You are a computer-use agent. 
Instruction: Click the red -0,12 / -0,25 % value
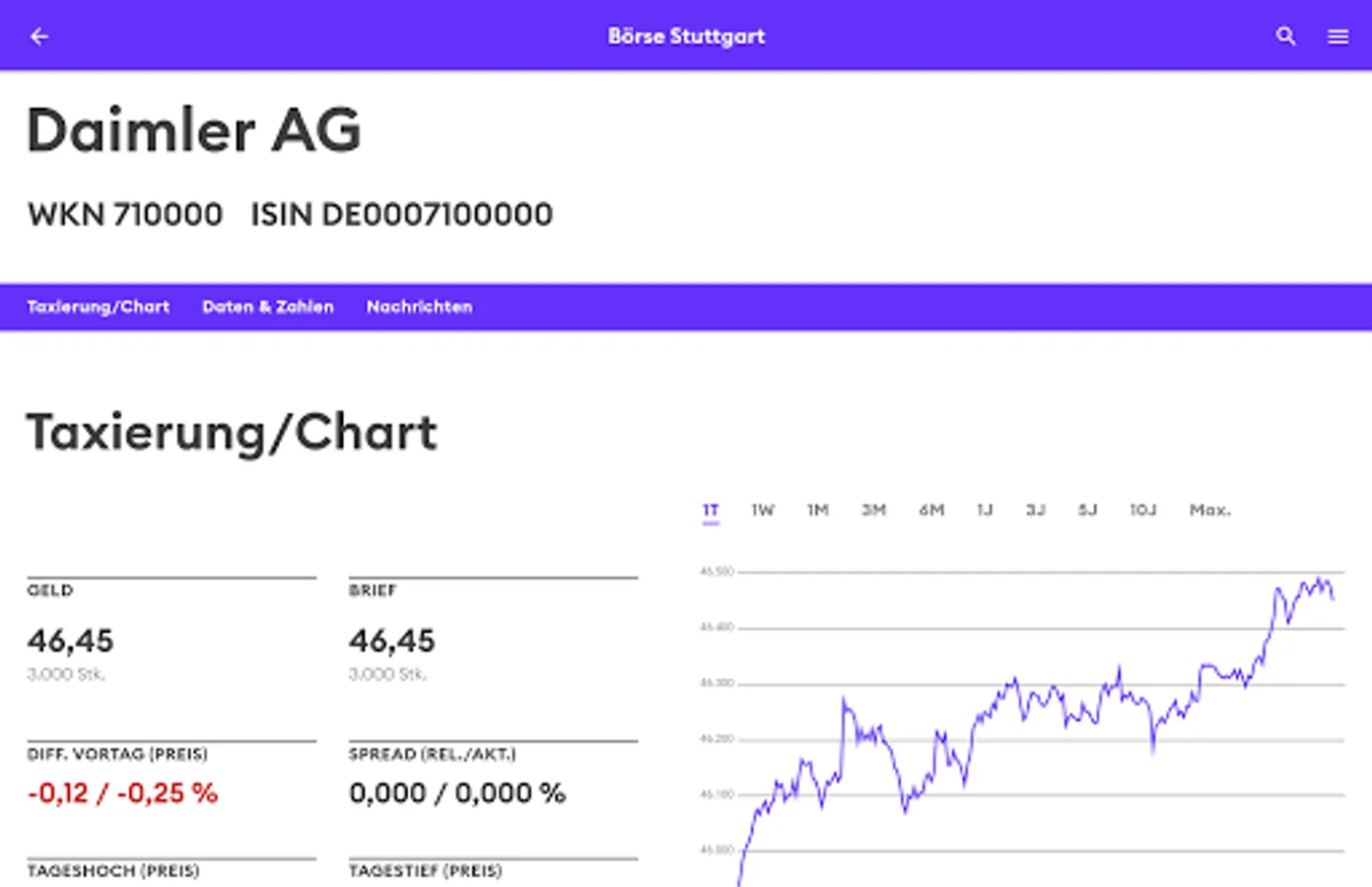(122, 792)
